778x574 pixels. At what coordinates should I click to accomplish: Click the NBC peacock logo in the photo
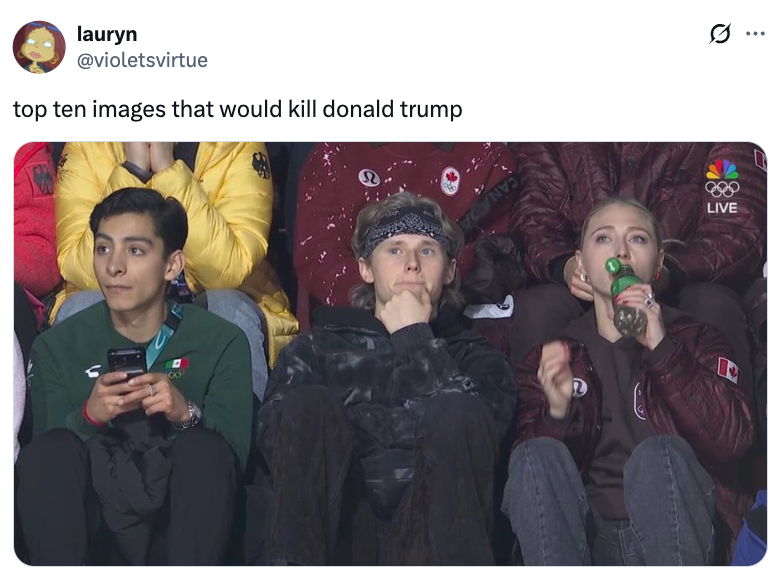pyautogui.click(x=722, y=169)
